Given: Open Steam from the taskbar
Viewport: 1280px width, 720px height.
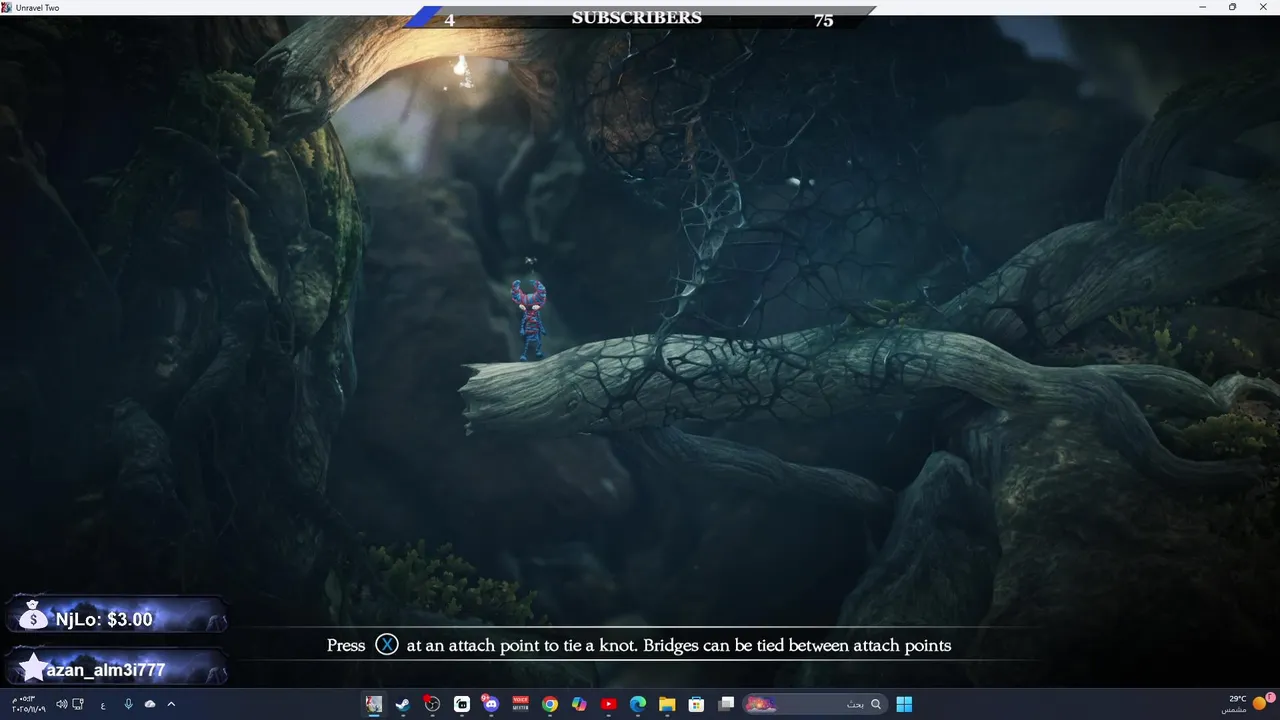Looking at the screenshot, I should pos(403,704).
